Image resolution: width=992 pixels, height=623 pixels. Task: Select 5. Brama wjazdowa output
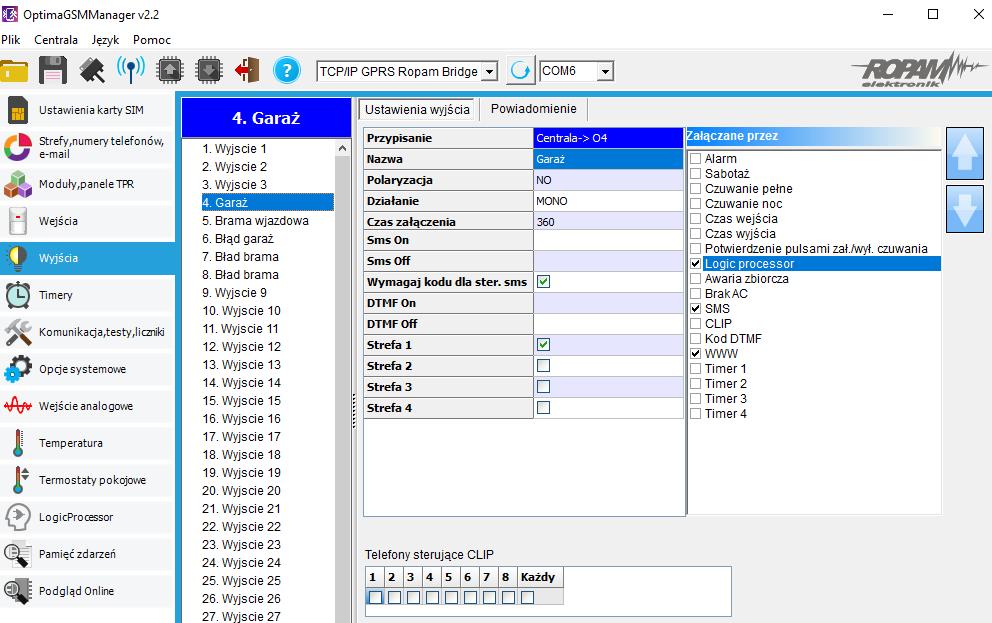(256, 221)
